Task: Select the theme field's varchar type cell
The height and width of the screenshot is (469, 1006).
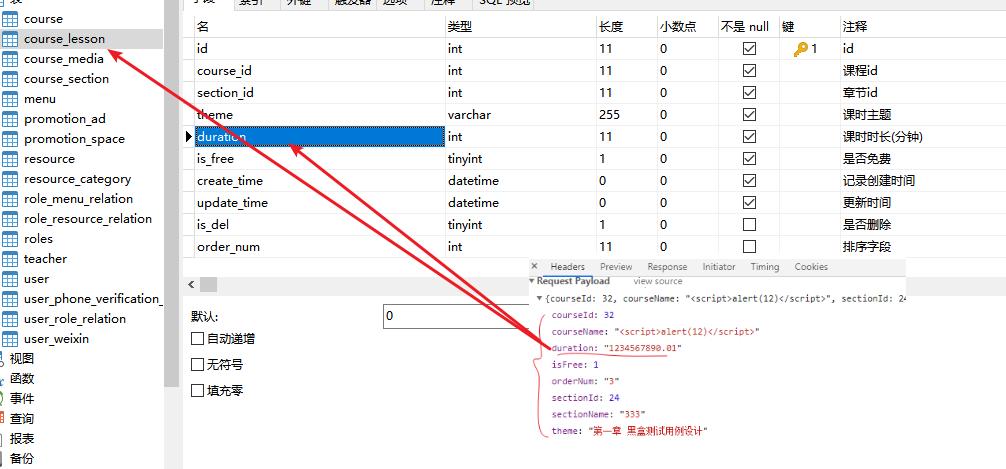Action: click(x=520, y=115)
